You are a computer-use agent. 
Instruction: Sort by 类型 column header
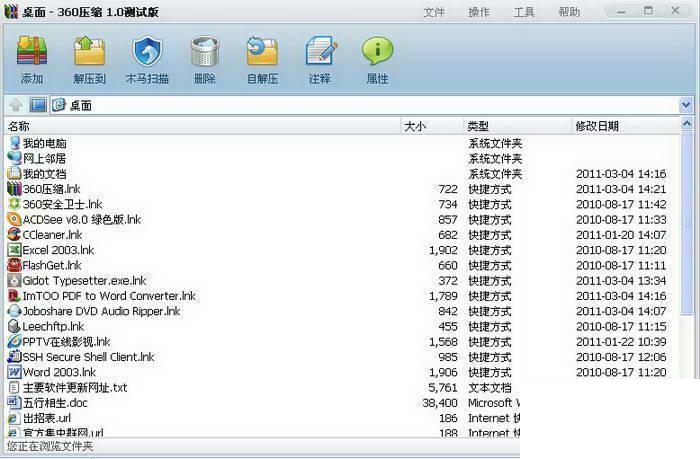518,126
